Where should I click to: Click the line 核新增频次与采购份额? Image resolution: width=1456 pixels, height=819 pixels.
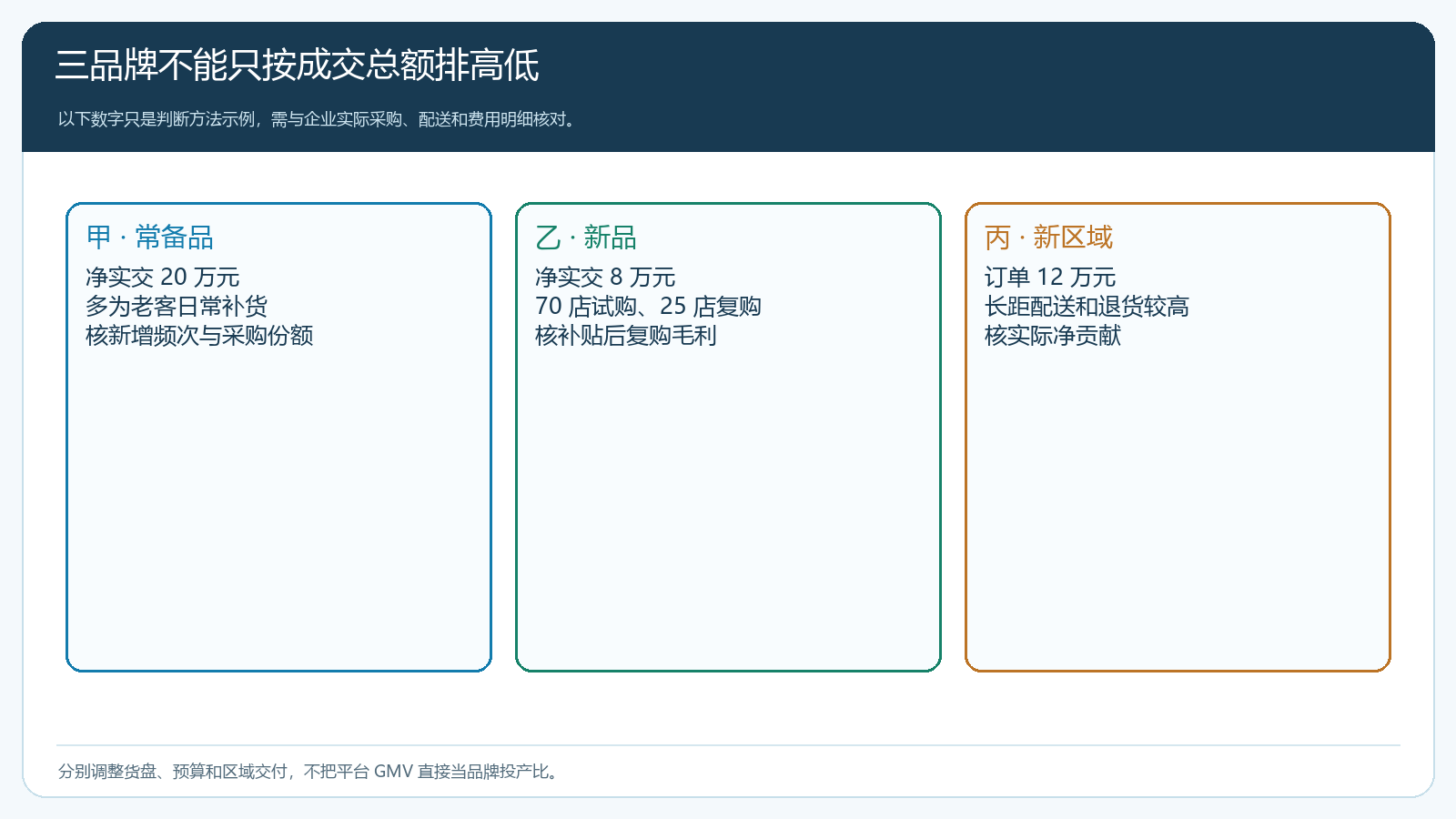(199, 335)
